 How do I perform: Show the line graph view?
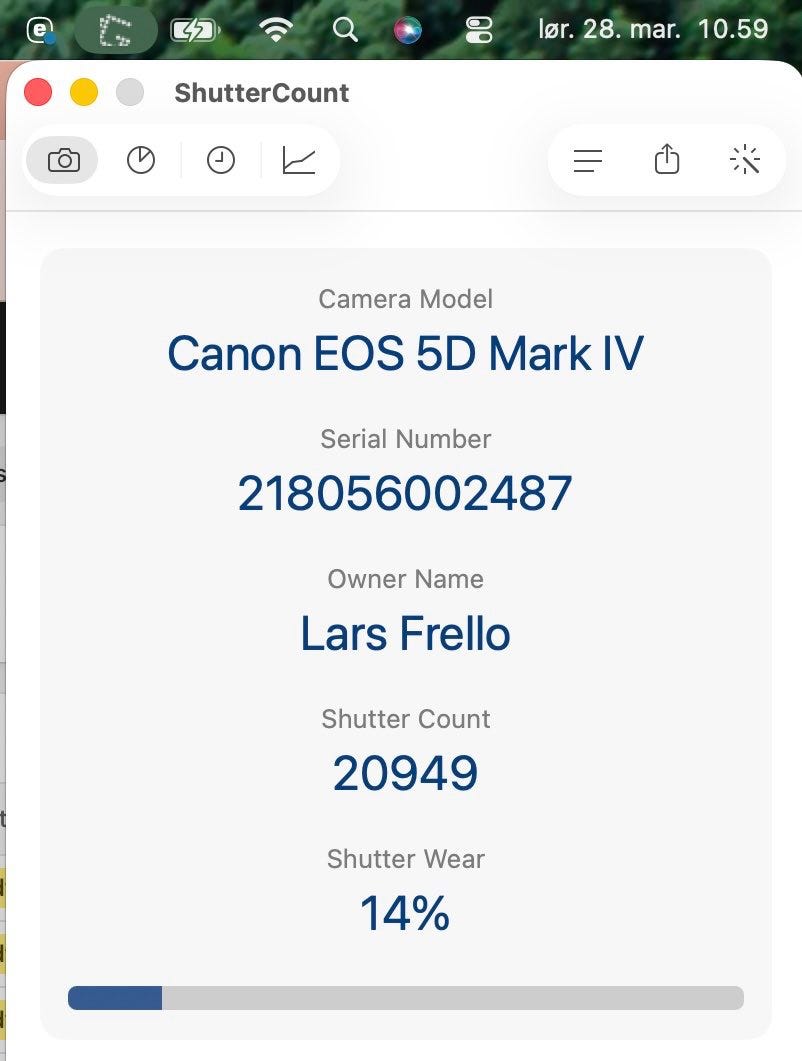point(299,160)
